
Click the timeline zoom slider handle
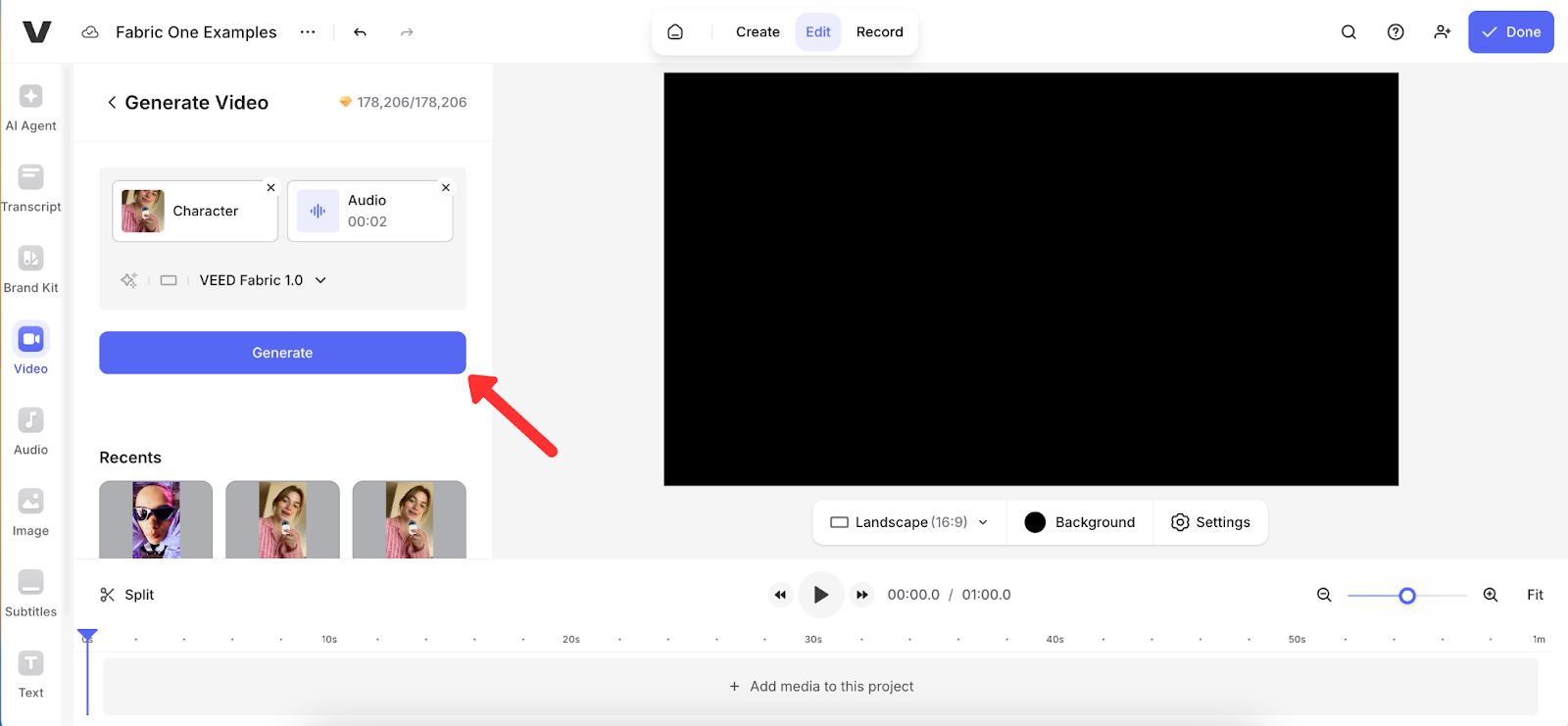pos(1407,596)
